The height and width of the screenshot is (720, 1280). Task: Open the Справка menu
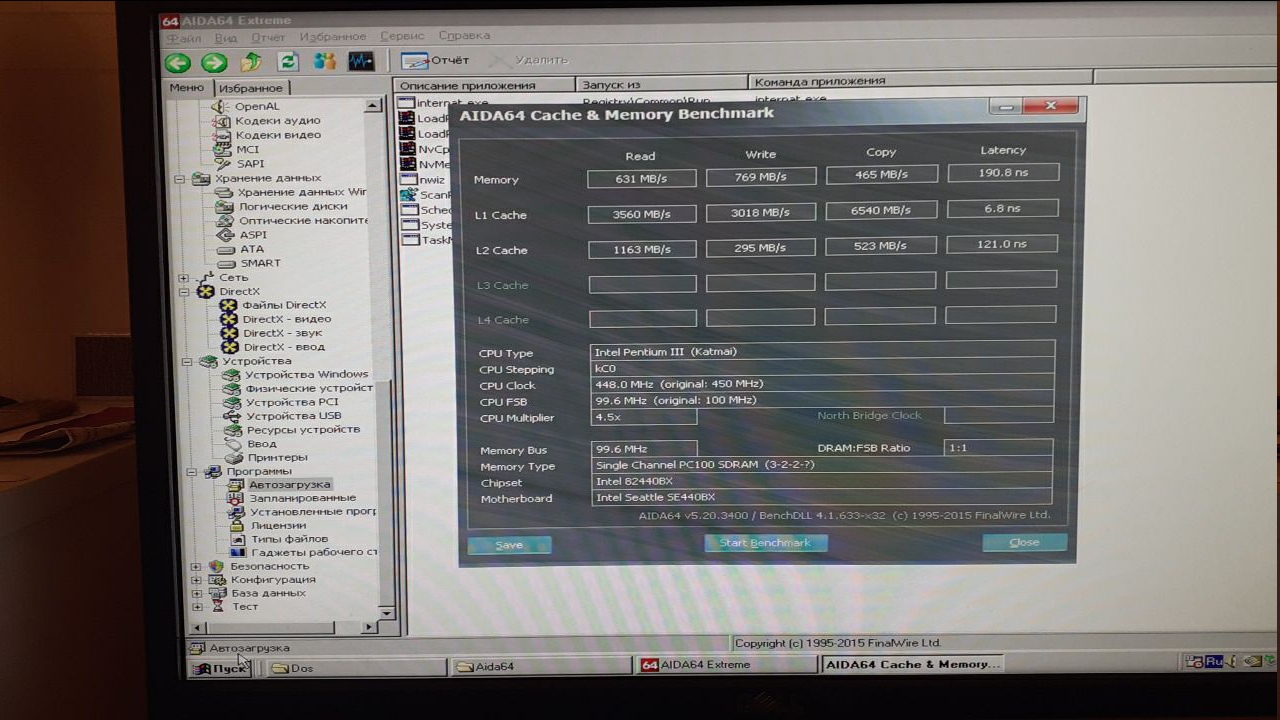(464, 36)
